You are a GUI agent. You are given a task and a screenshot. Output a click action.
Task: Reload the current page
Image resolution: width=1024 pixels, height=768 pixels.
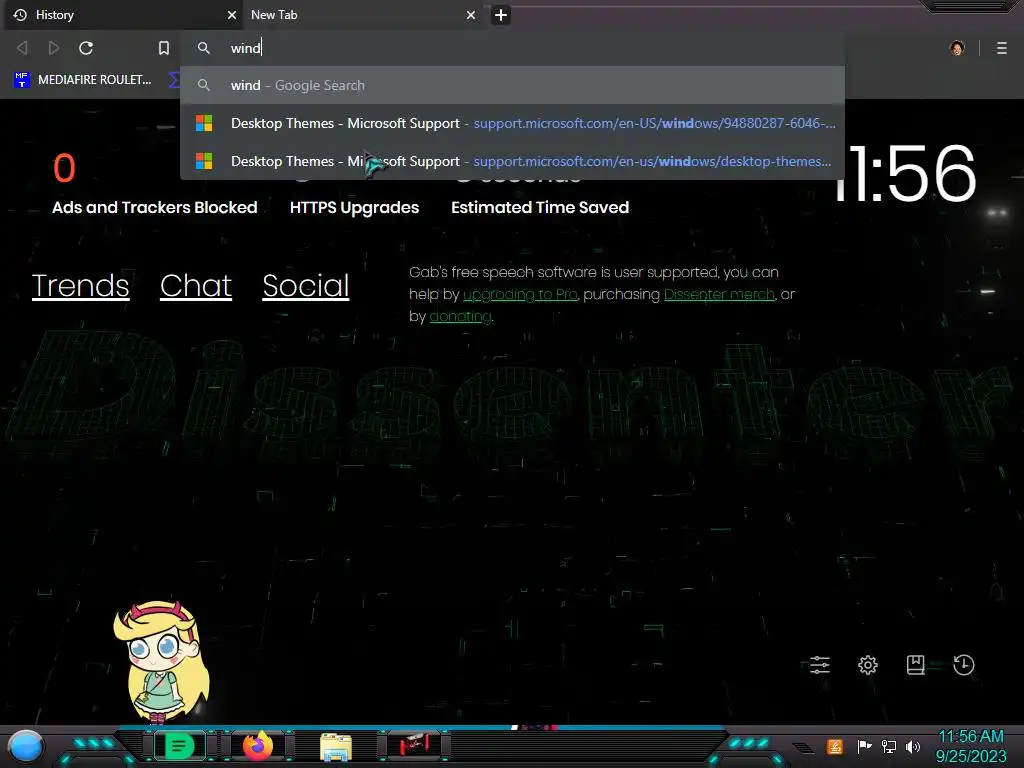click(x=86, y=48)
